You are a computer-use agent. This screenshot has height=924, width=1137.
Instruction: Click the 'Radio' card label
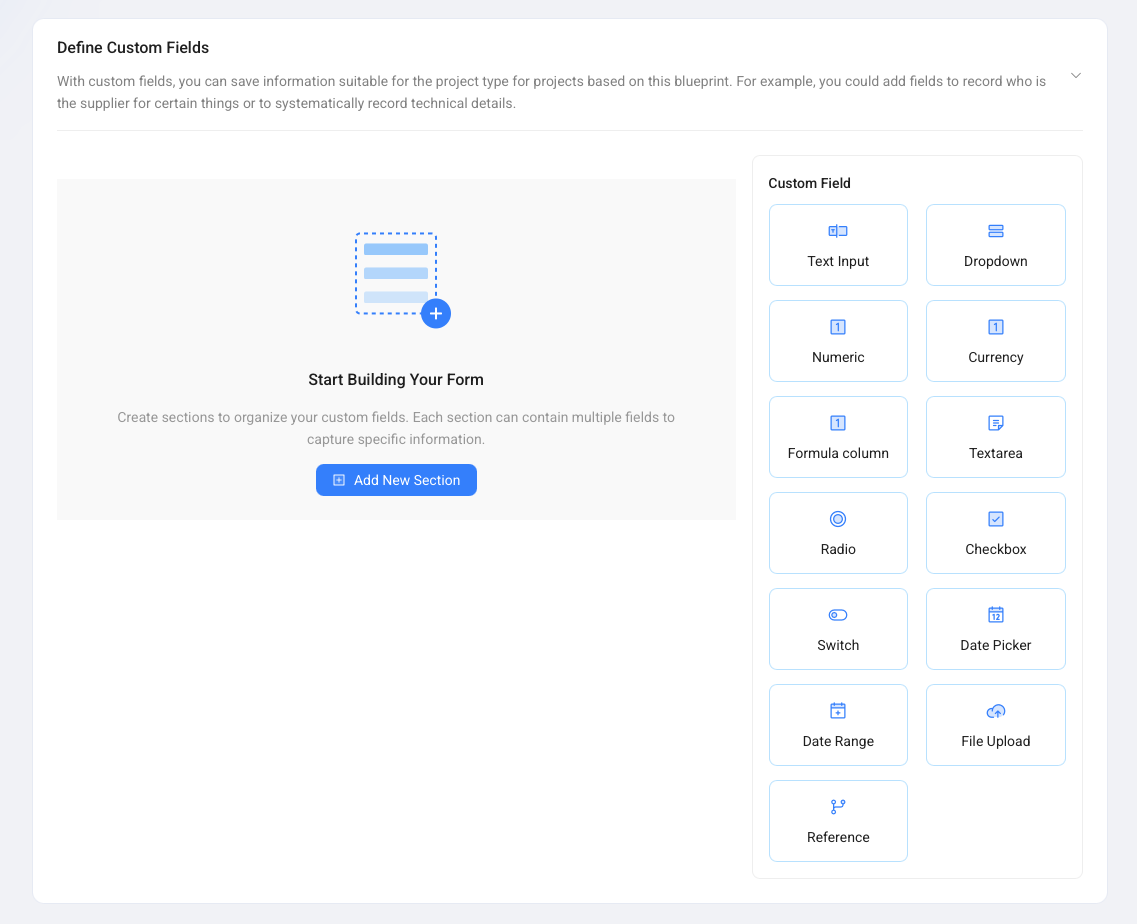838,549
